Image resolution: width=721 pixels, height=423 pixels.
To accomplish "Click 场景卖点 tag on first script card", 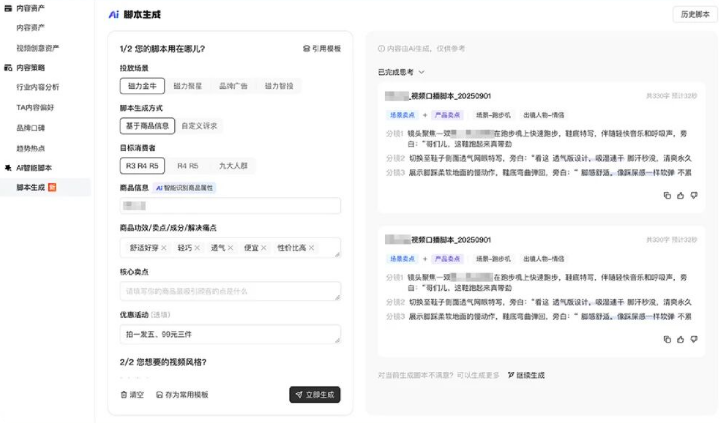I will click(402, 115).
